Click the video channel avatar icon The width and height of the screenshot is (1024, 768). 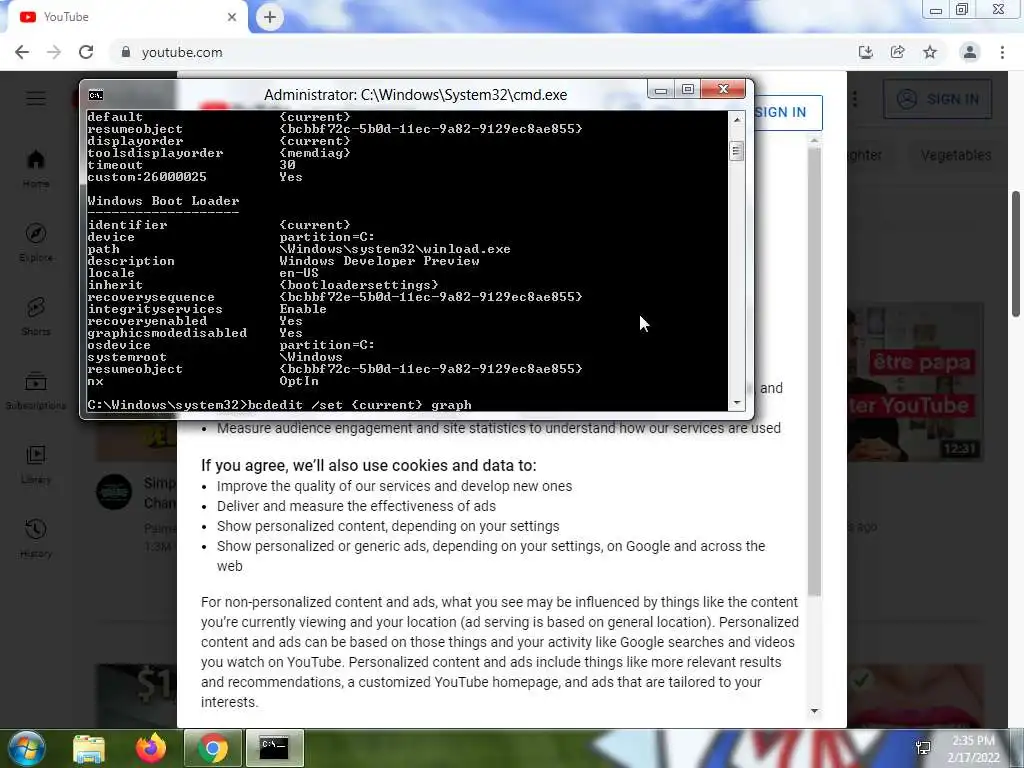(114, 492)
